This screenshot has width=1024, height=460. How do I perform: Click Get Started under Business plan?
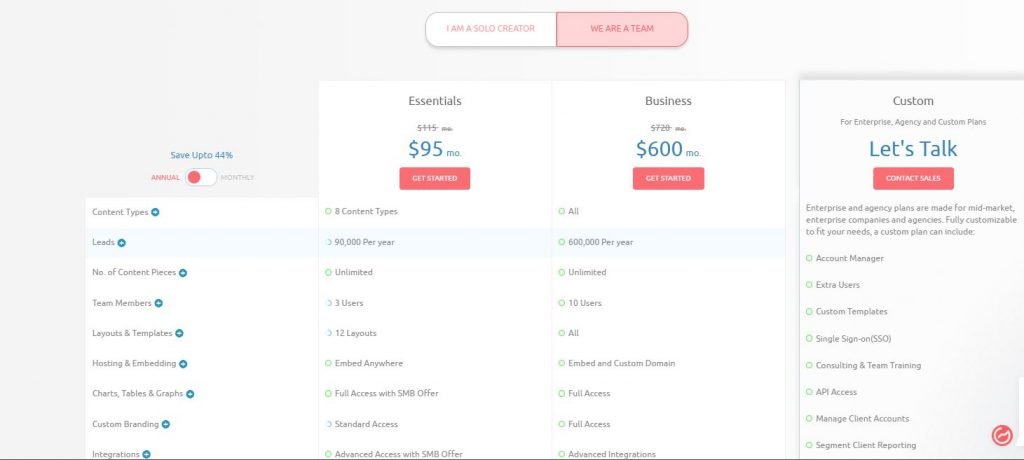[x=668, y=178]
